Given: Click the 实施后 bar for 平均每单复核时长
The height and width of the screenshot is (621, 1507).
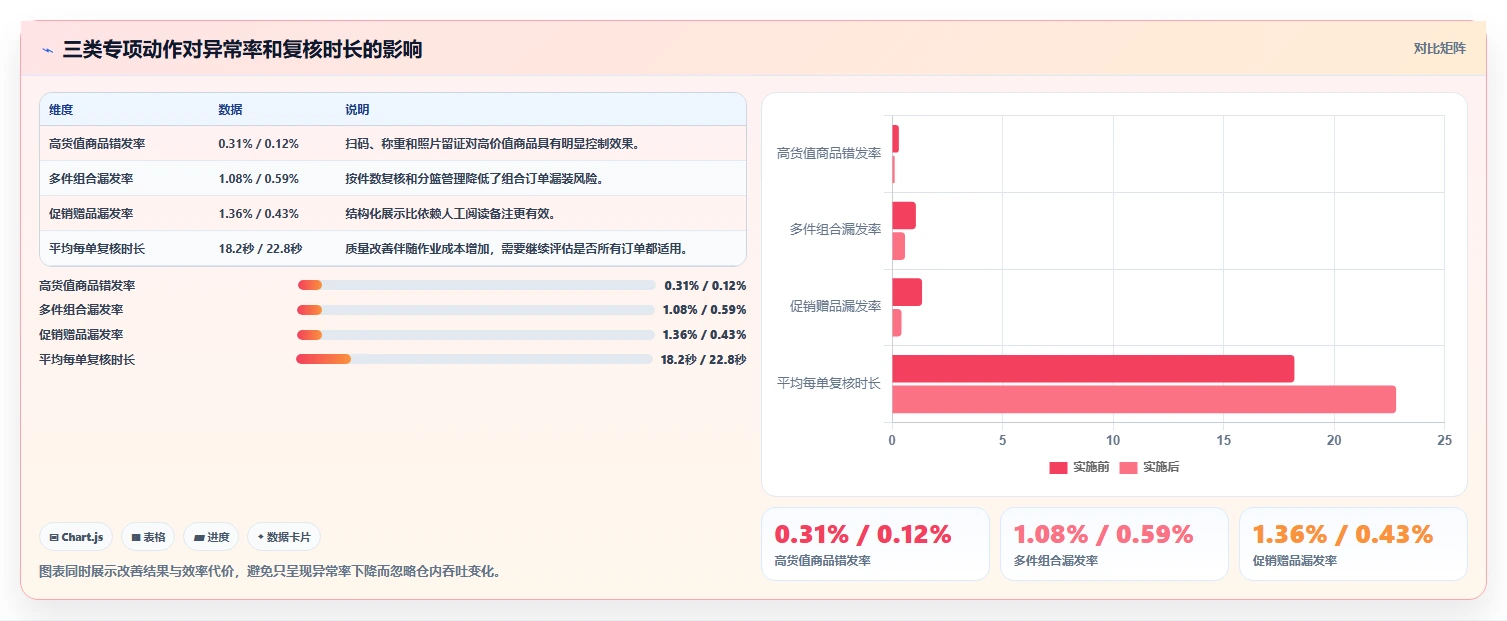Looking at the screenshot, I should click(1144, 400).
